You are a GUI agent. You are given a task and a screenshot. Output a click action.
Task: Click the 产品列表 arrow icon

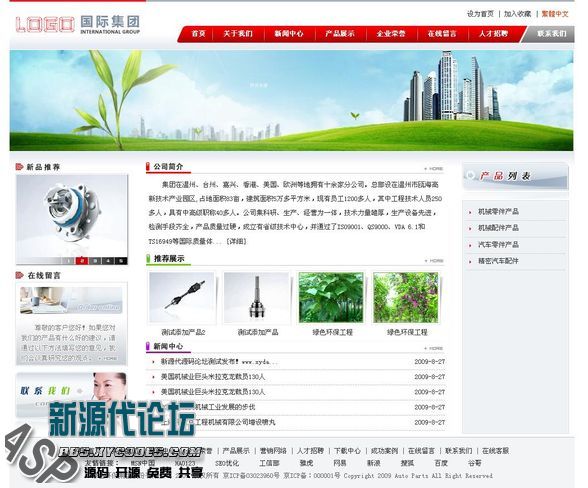click(x=470, y=175)
